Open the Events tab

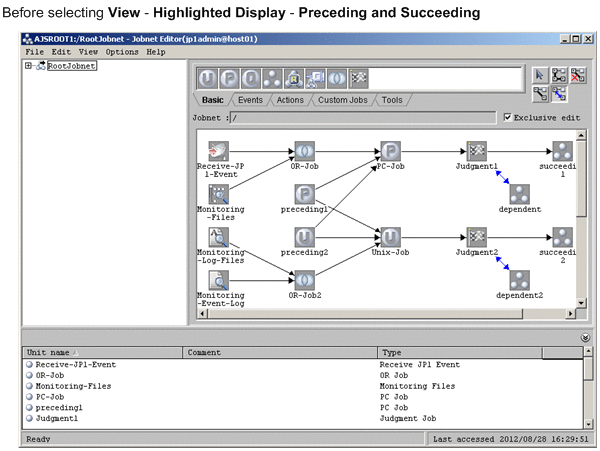[252, 100]
